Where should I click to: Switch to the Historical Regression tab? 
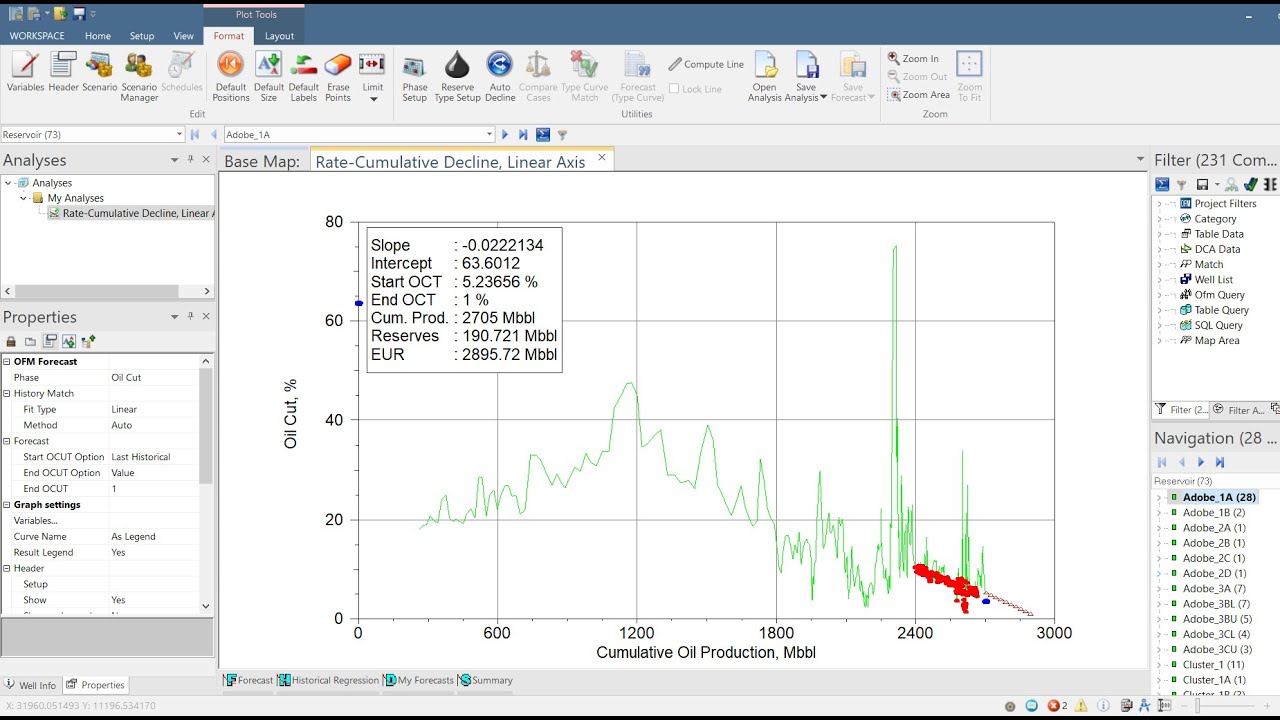[x=328, y=680]
